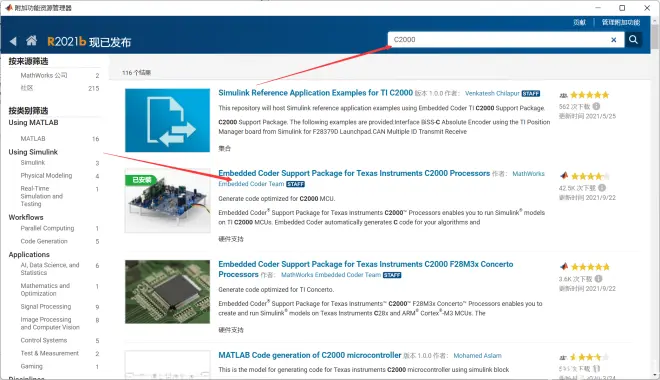Screen dimensions: 660x380
Task: Open the C2000 Processors board thumbnail
Action: click(168, 201)
